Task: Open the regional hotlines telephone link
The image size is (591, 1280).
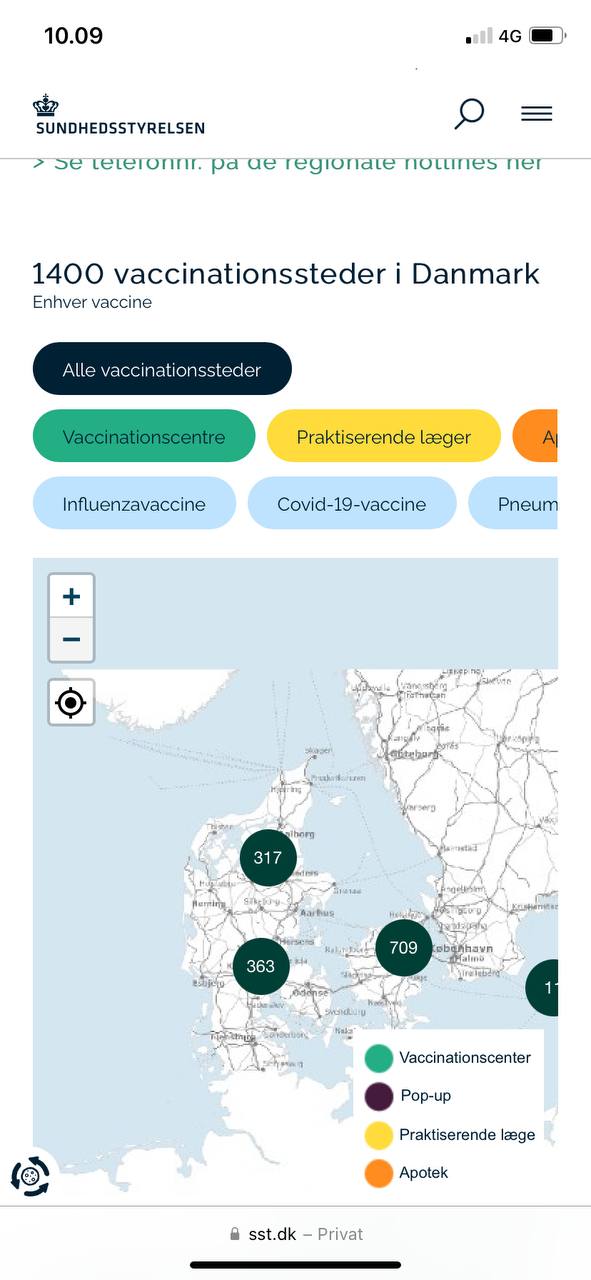Action: (288, 163)
